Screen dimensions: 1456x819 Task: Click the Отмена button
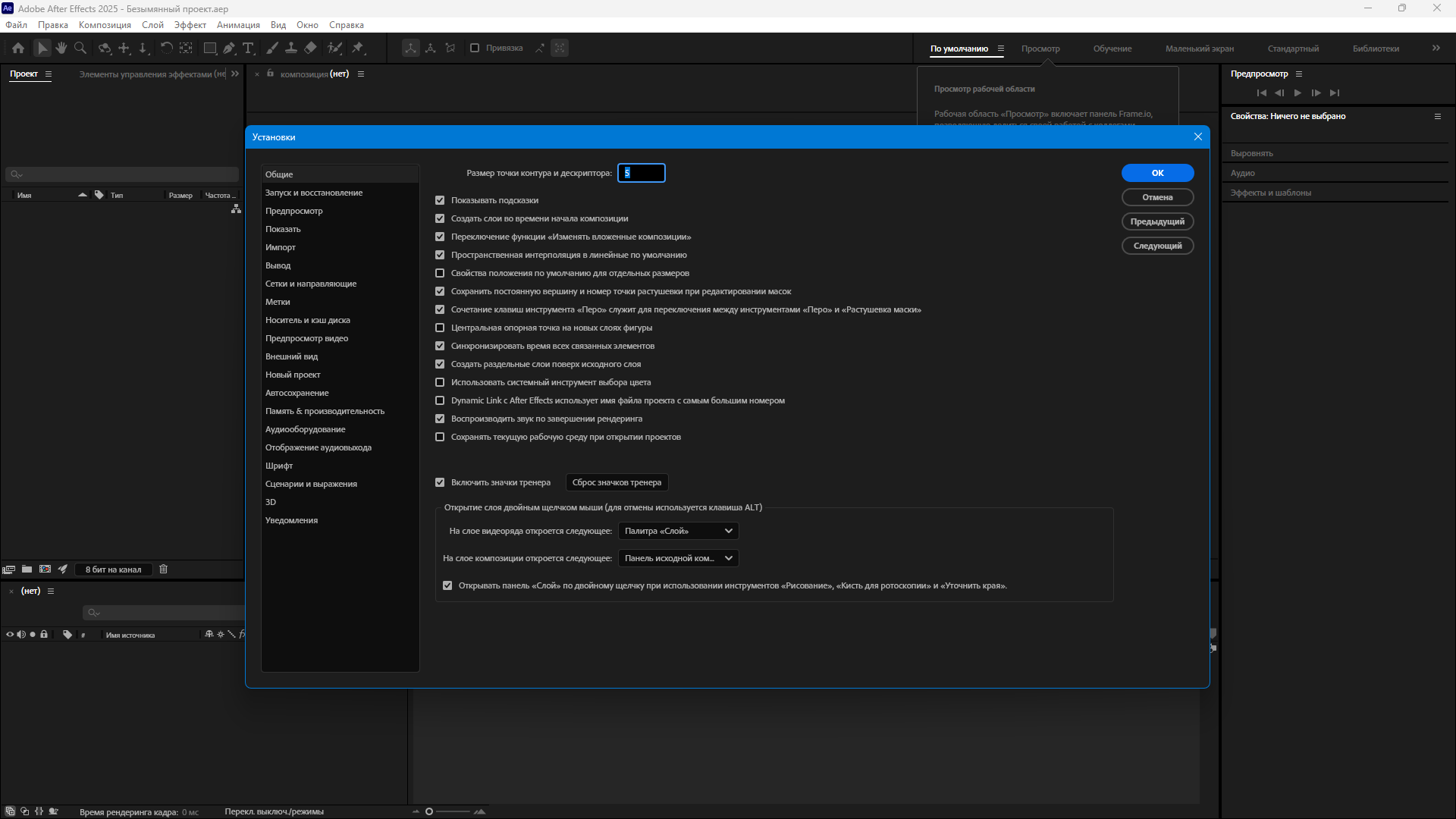click(x=1157, y=197)
